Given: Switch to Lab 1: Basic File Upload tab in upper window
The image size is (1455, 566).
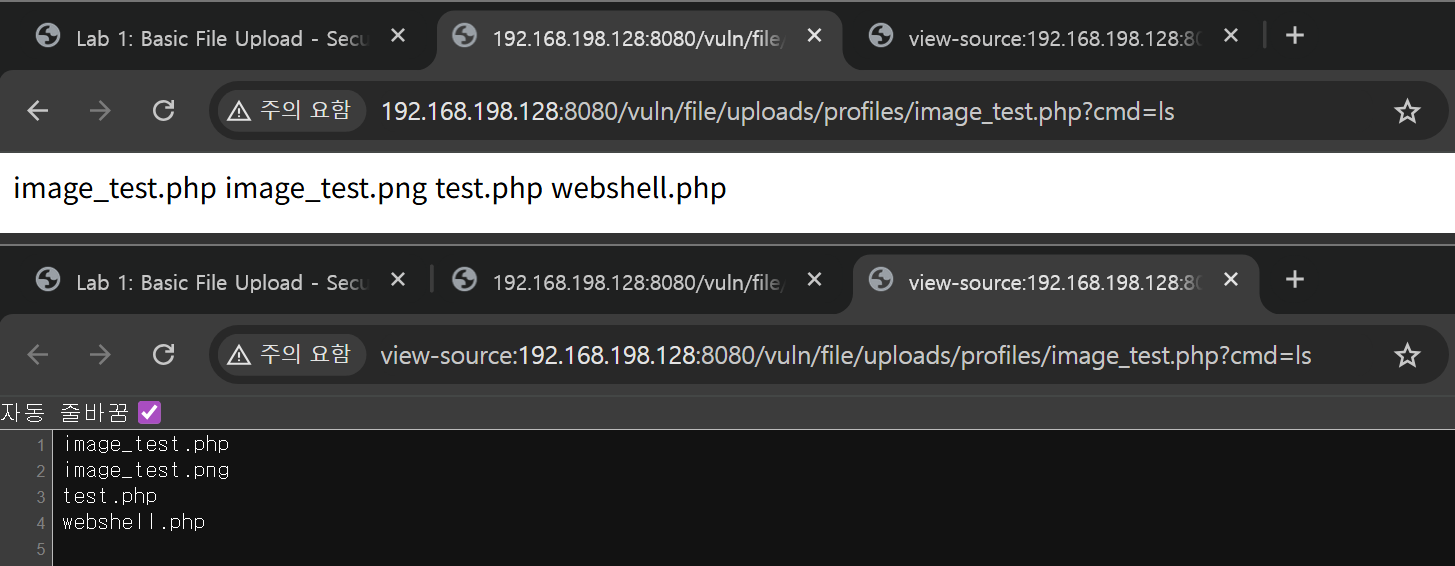Looking at the screenshot, I should (220, 38).
